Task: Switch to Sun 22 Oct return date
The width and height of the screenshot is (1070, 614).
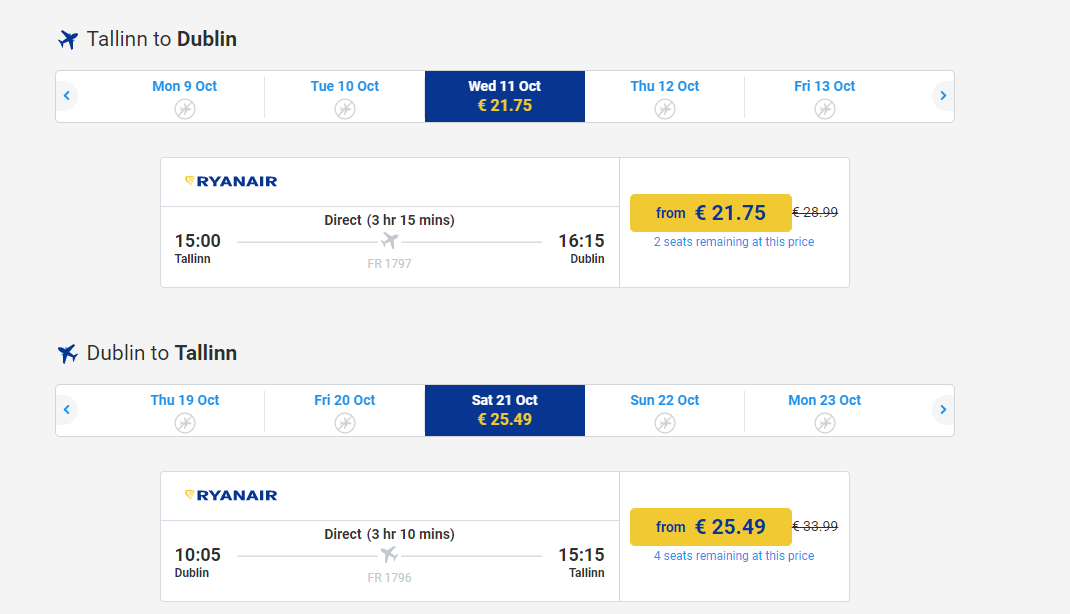Action: pyautogui.click(x=665, y=411)
